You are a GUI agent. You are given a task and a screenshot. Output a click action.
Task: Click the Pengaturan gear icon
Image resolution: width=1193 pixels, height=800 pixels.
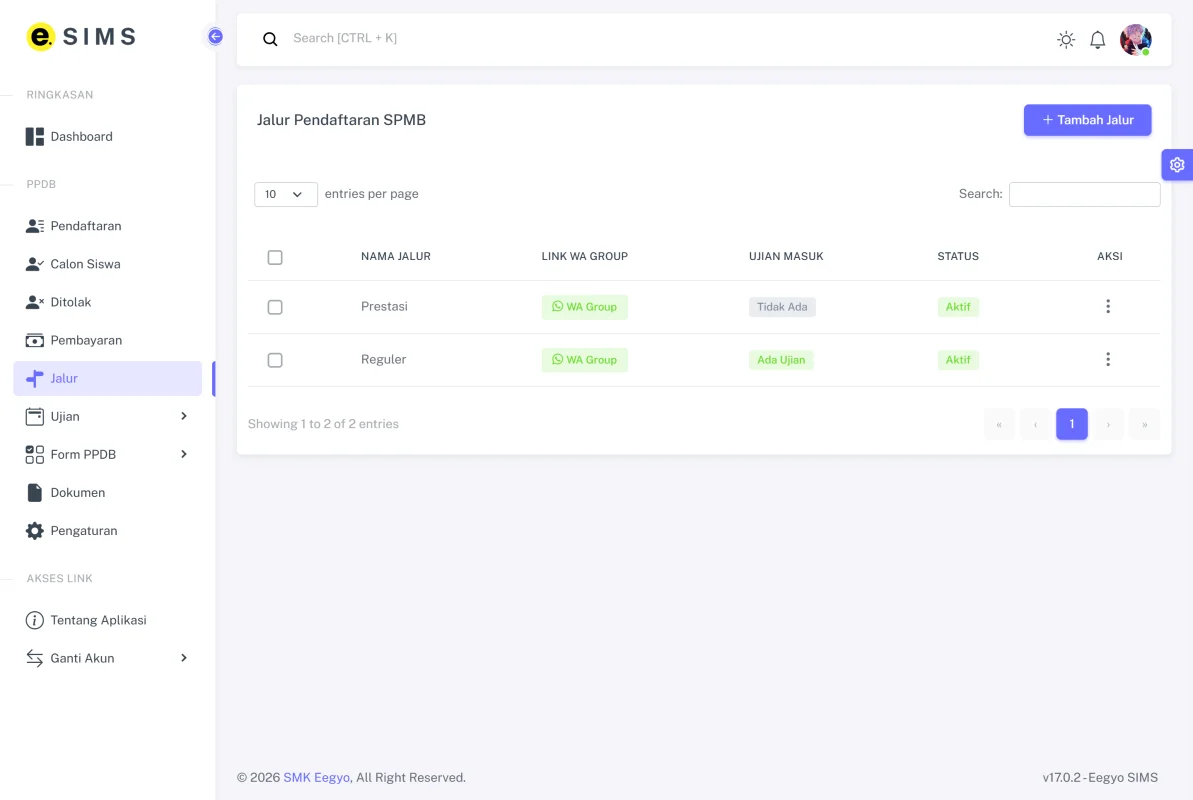click(34, 531)
